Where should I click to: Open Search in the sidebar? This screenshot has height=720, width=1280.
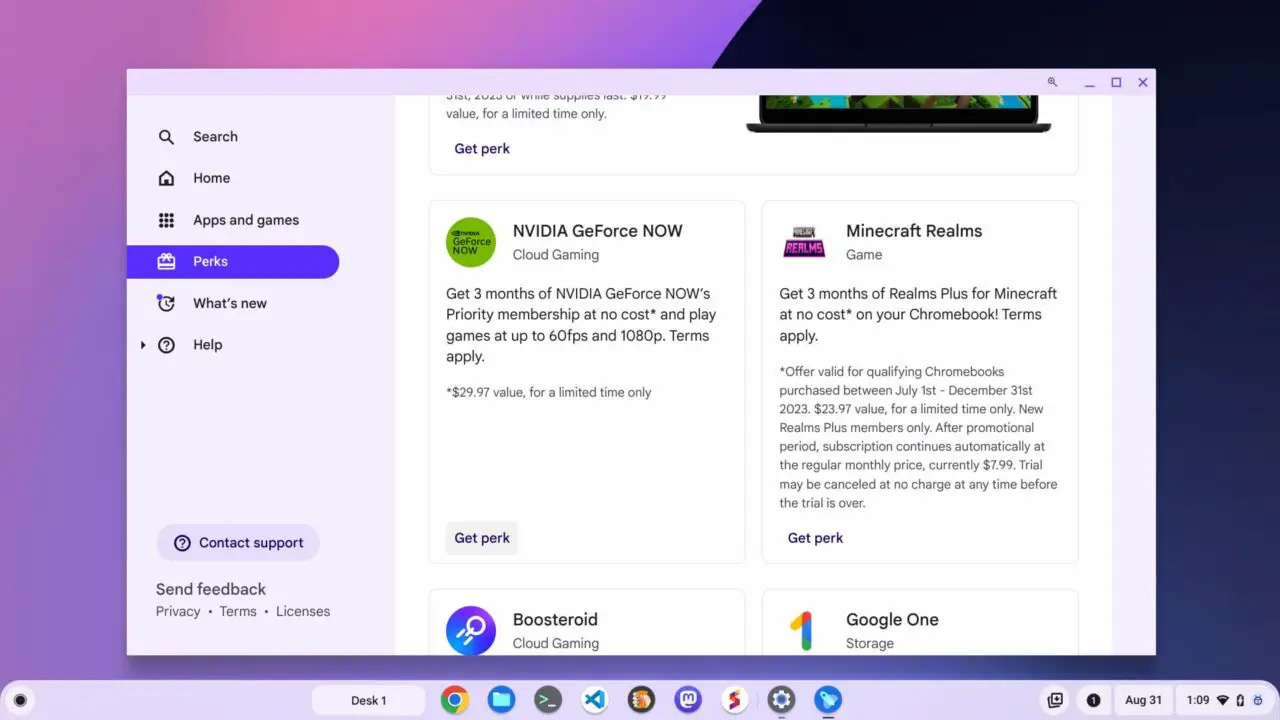point(233,137)
